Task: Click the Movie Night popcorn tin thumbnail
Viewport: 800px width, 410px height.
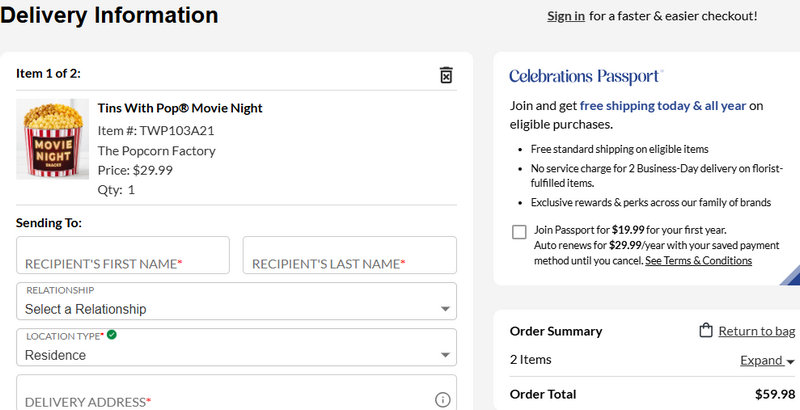Action: pyautogui.click(x=53, y=138)
